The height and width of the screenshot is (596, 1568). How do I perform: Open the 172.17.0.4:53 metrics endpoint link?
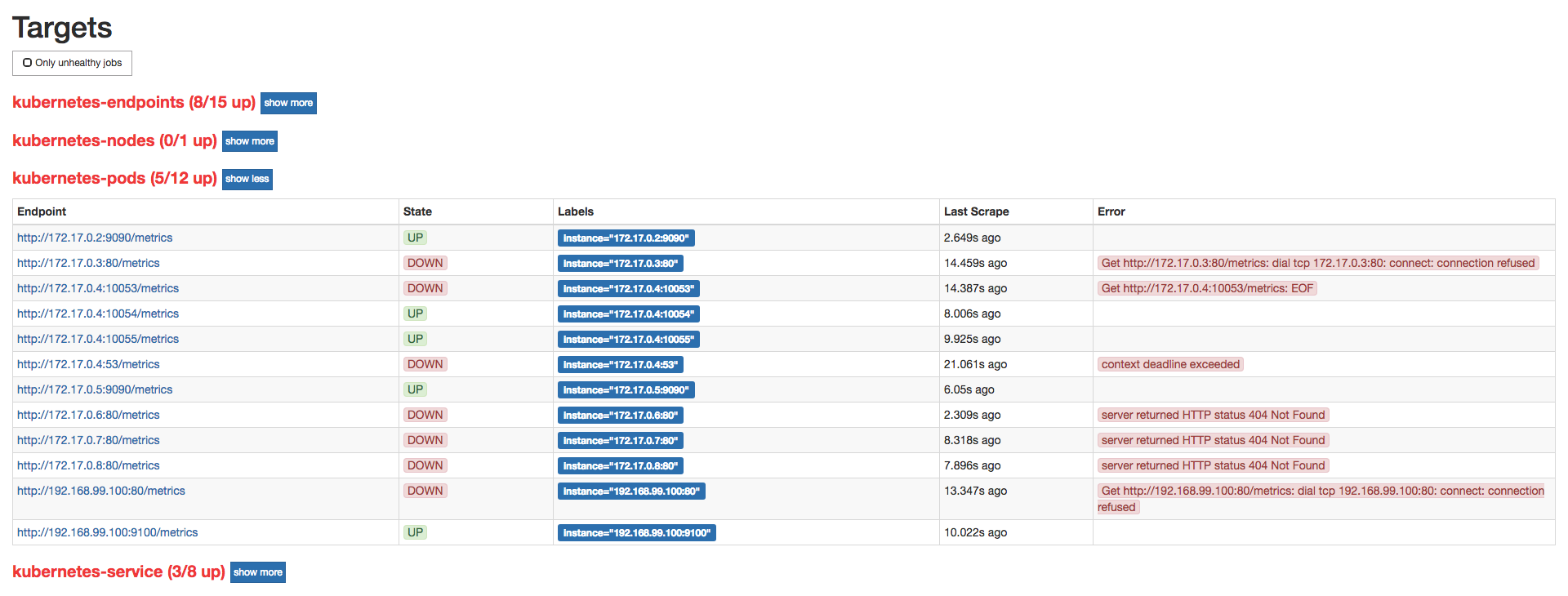[88, 364]
